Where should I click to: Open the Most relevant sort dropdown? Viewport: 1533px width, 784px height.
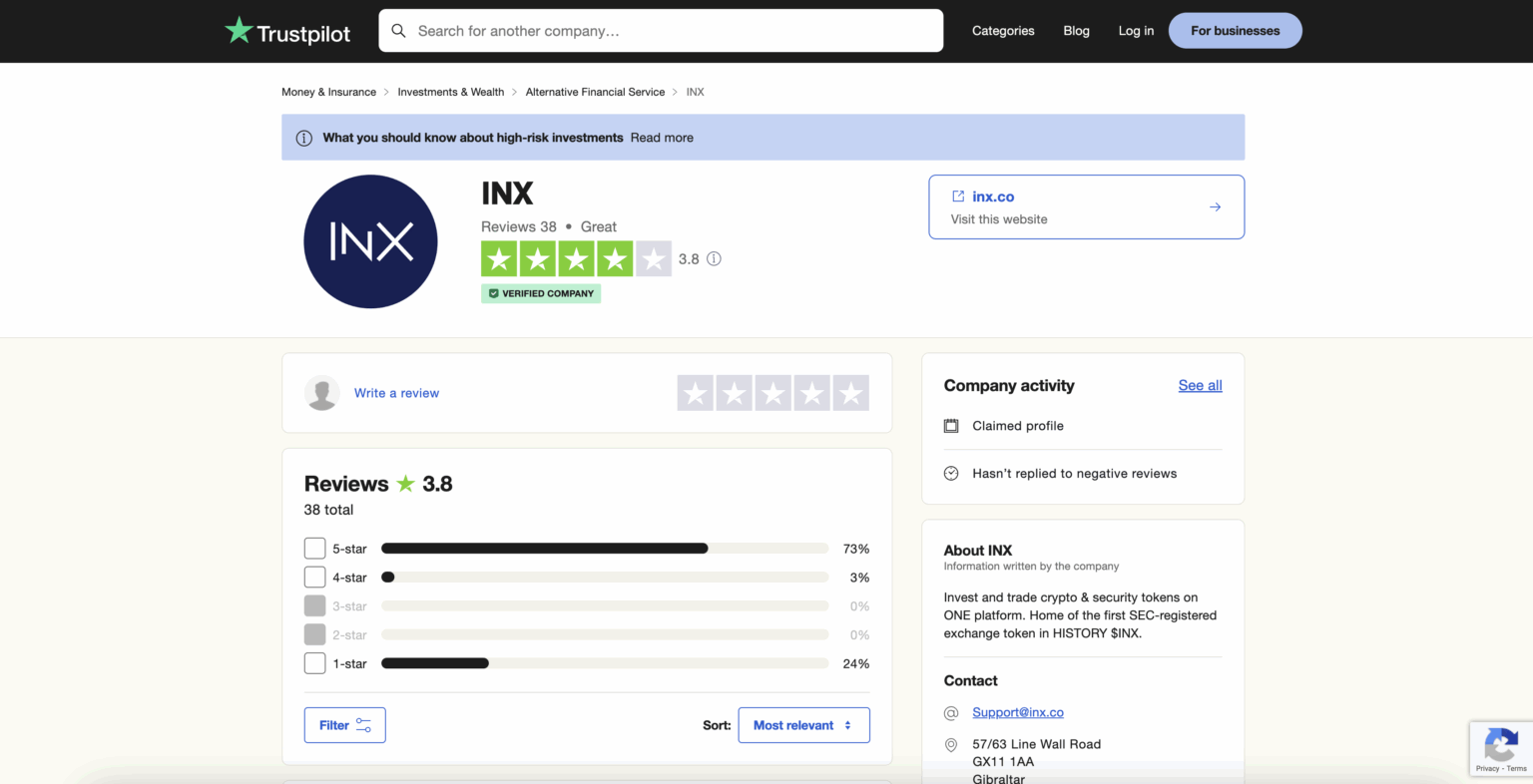pos(803,725)
